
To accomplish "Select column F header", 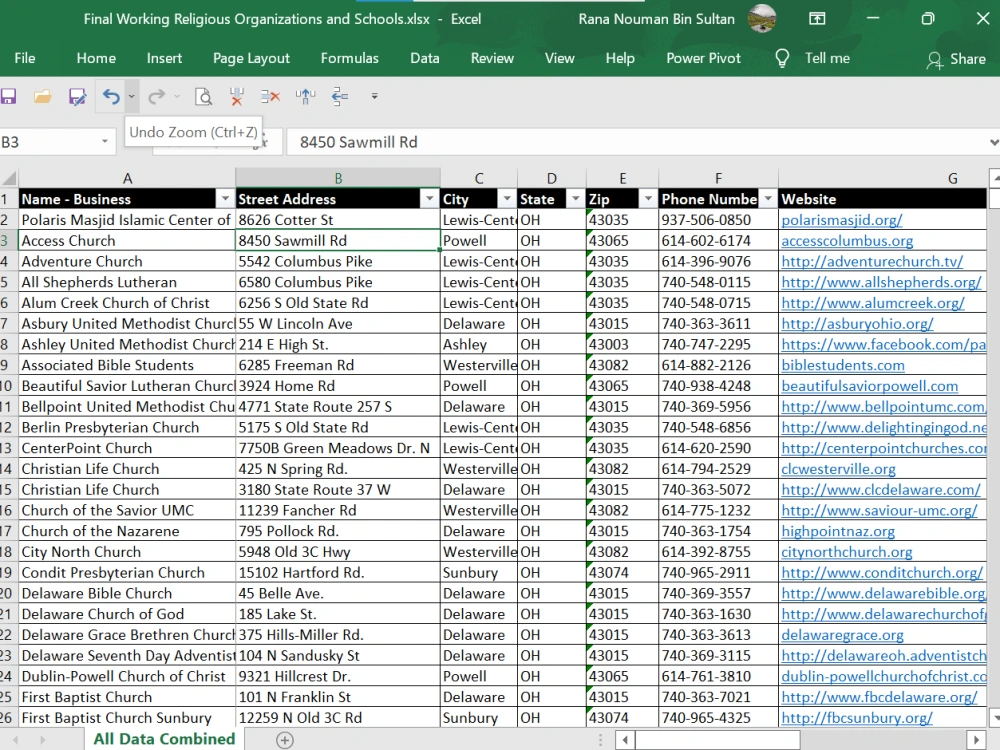I will pos(718,179).
